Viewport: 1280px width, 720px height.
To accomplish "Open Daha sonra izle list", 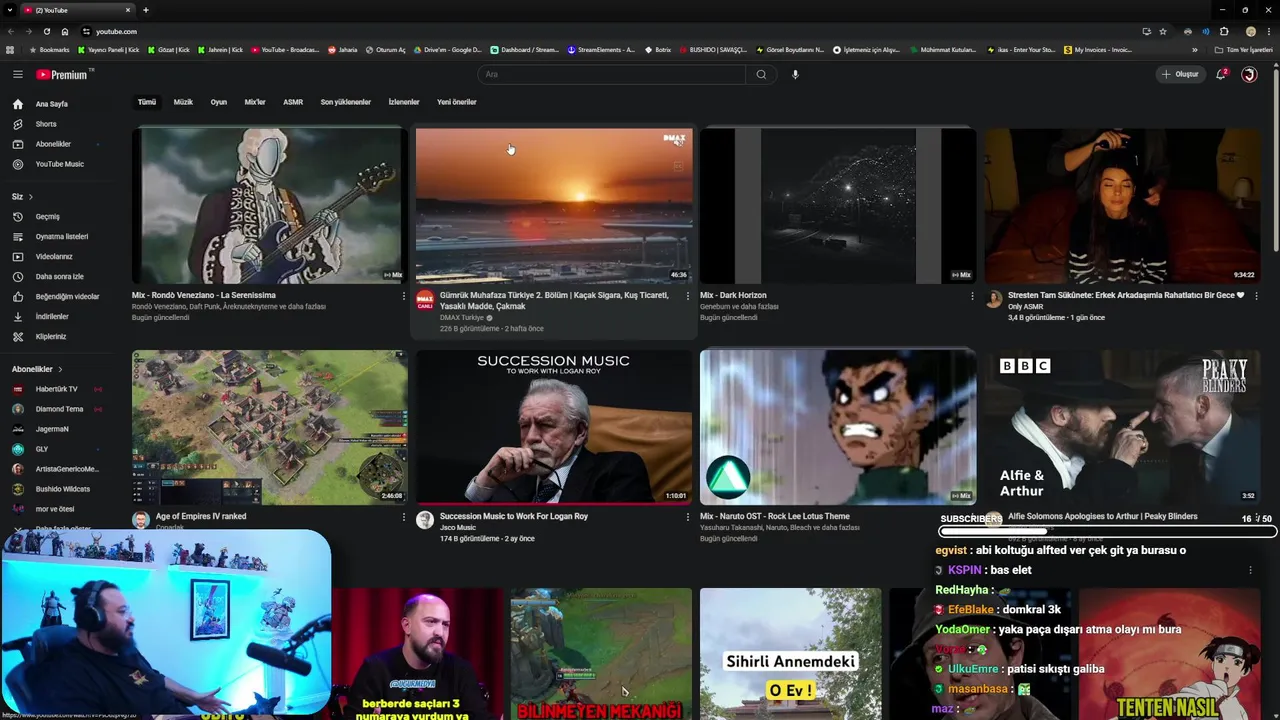I will coord(62,276).
